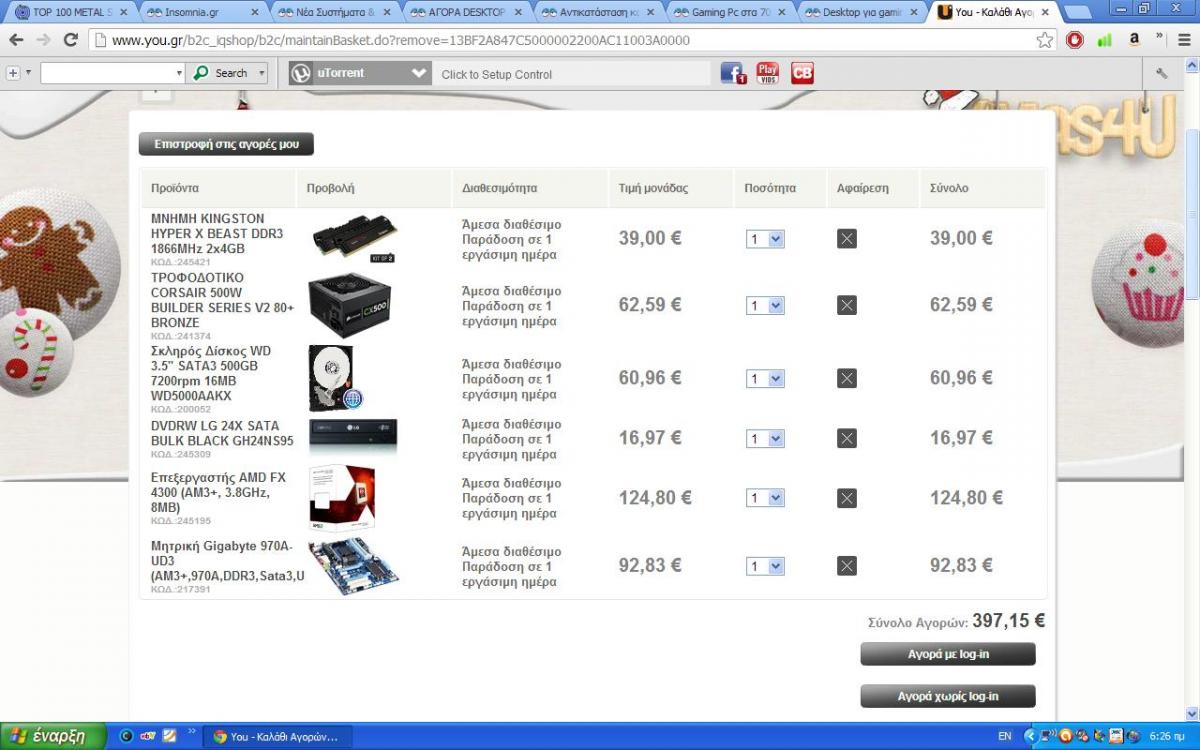The width and height of the screenshot is (1200, 750).
Task: Open the Amazon extension icon
Action: pos(1134,40)
